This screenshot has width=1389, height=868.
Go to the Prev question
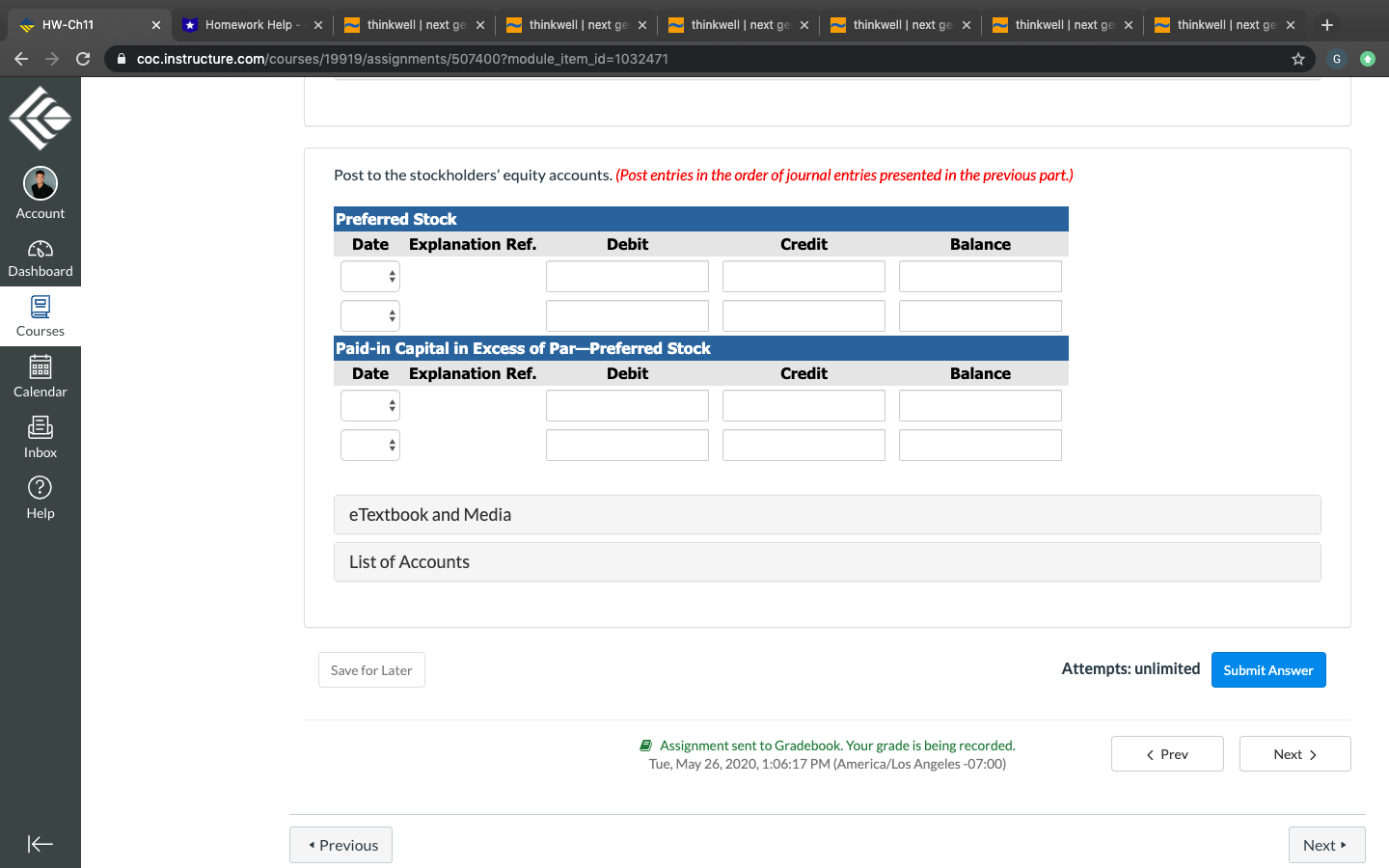point(1167,754)
